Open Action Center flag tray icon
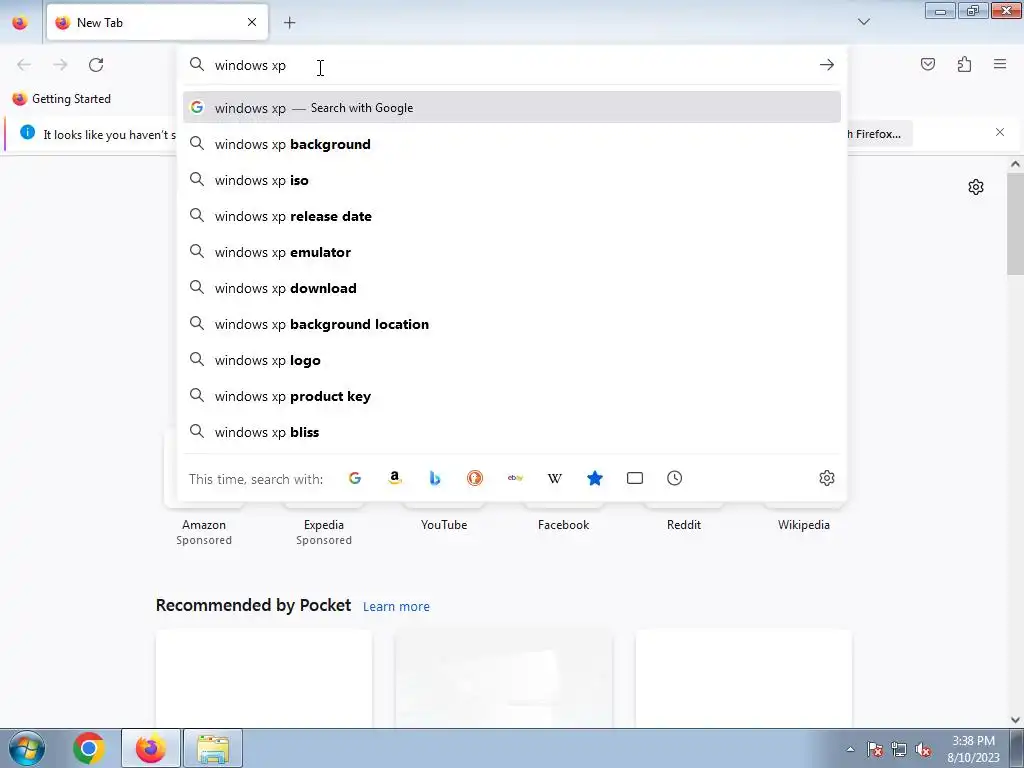This screenshot has height=768, width=1024. [x=875, y=749]
